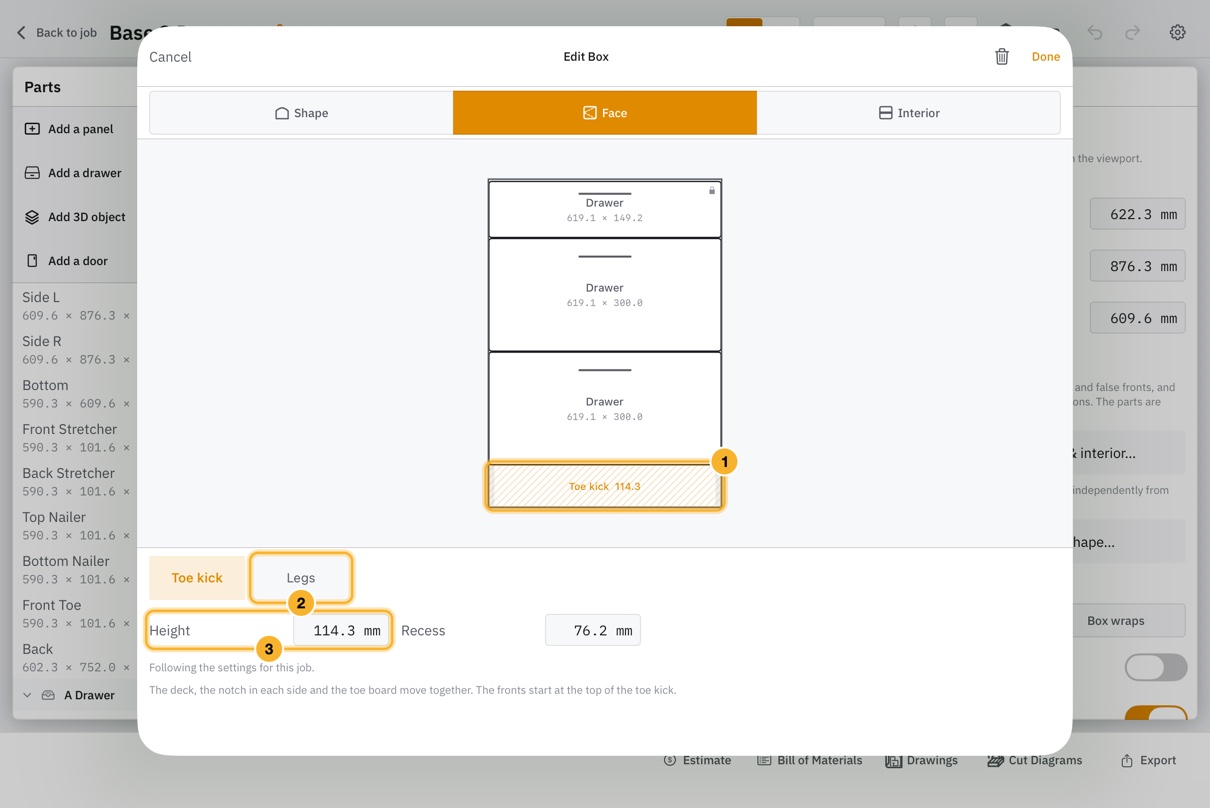Select the Toe kick base option
This screenshot has width=1210, height=808.
[197, 578]
